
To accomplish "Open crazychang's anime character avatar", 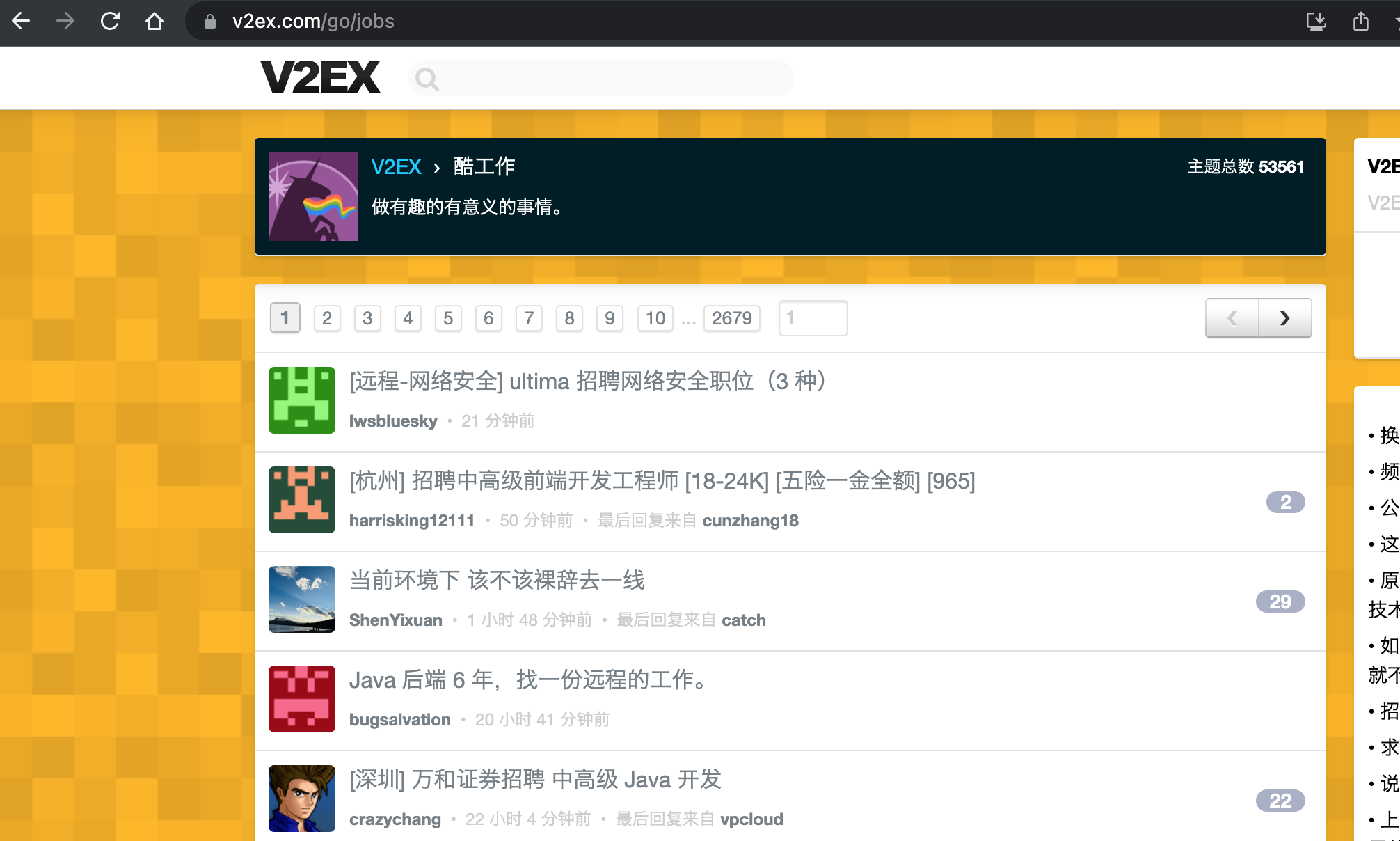I will coord(302,799).
